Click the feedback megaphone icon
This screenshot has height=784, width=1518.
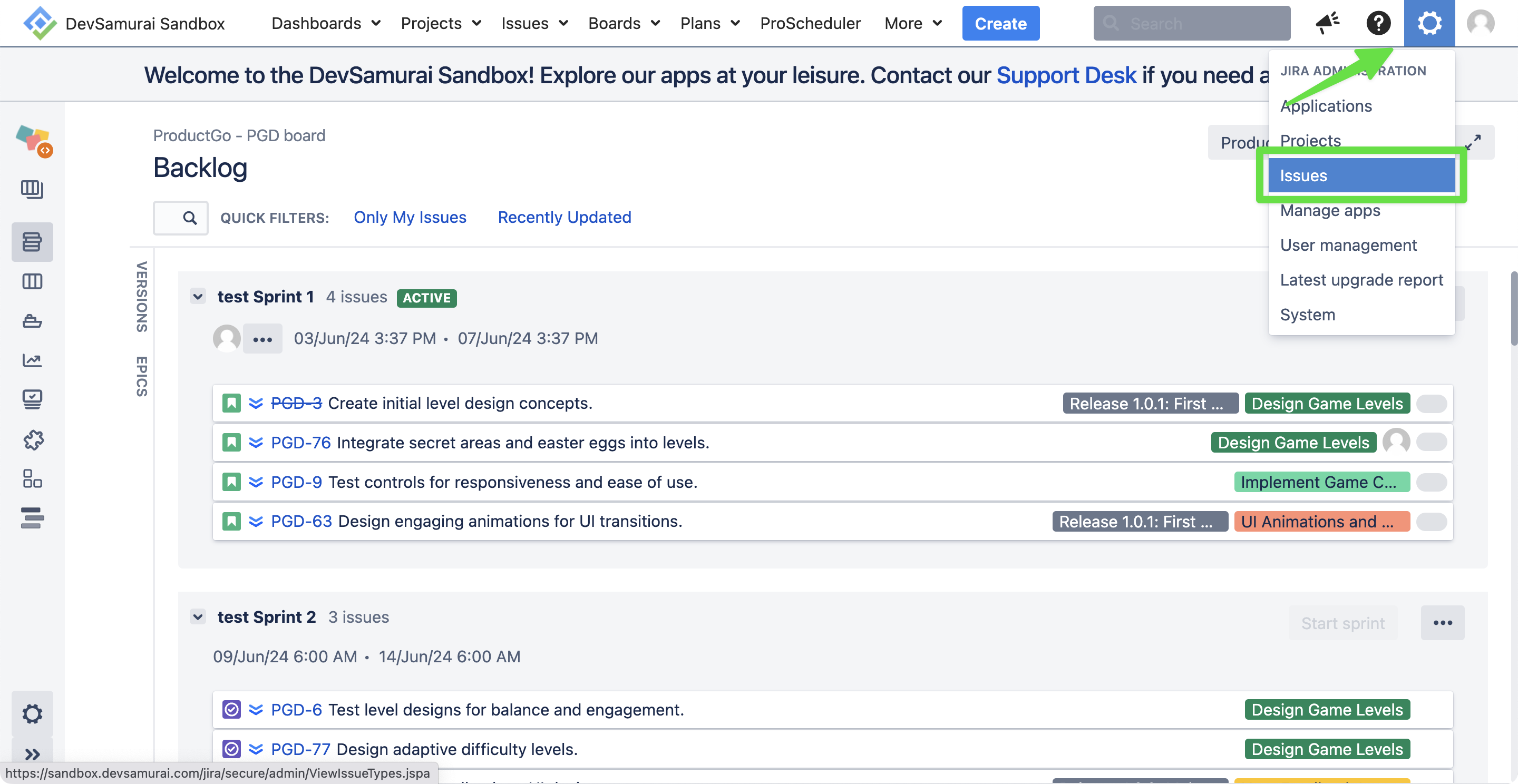[1327, 24]
